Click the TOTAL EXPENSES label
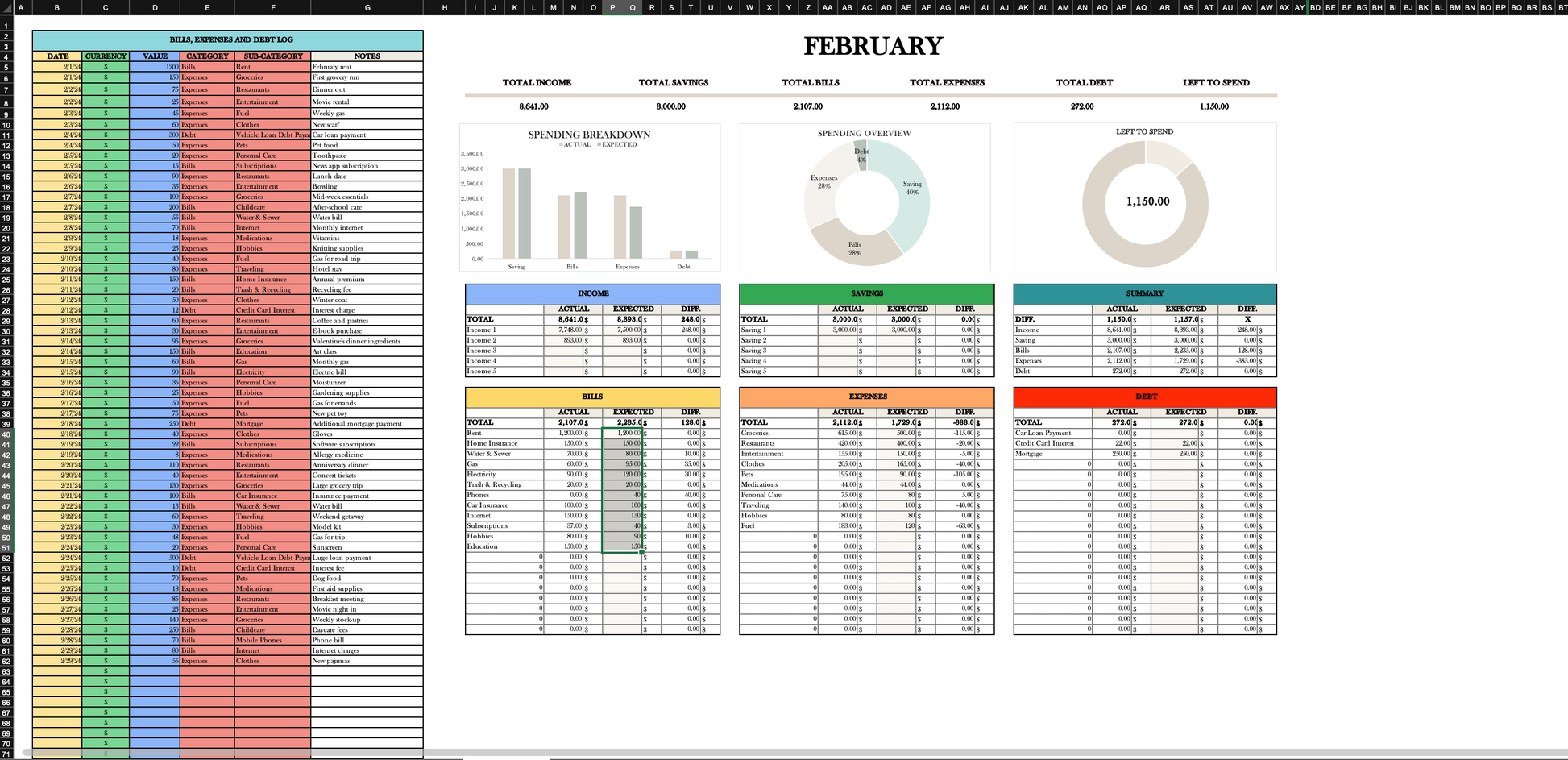The width and height of the screenshot is (1568, 760). pyautogui.click(x=947, y=83)
